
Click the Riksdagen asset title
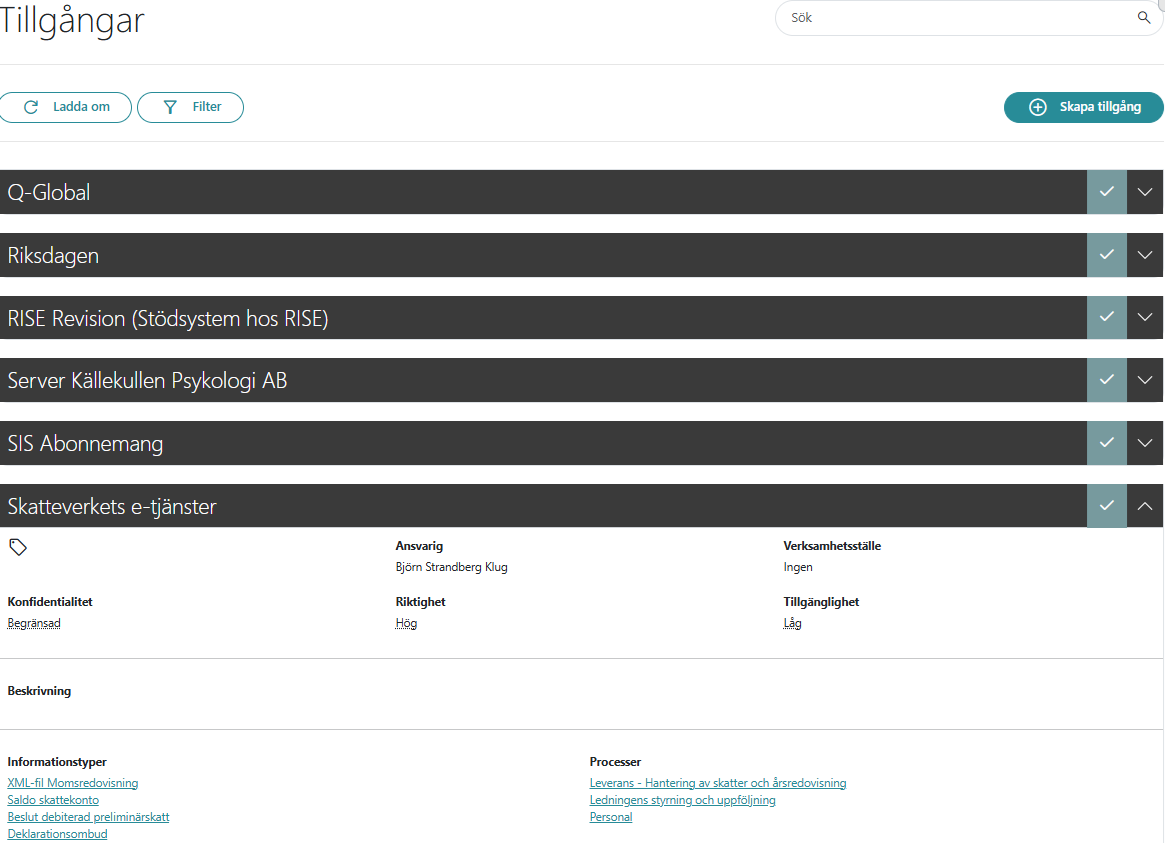[53, 255]
